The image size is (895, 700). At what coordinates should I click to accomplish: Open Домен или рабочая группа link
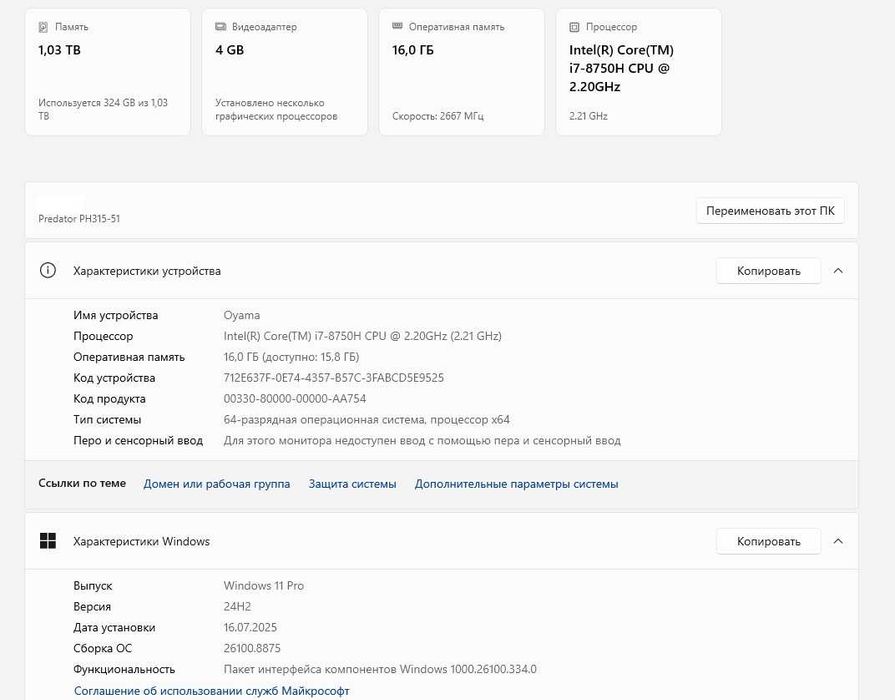216,484
